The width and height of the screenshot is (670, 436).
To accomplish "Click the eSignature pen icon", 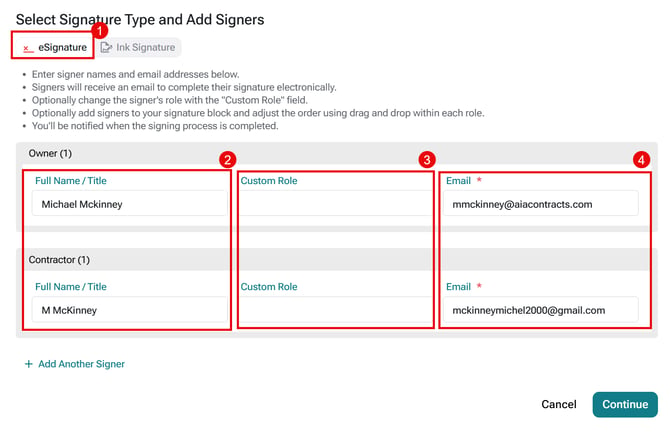I will [28, 48].
